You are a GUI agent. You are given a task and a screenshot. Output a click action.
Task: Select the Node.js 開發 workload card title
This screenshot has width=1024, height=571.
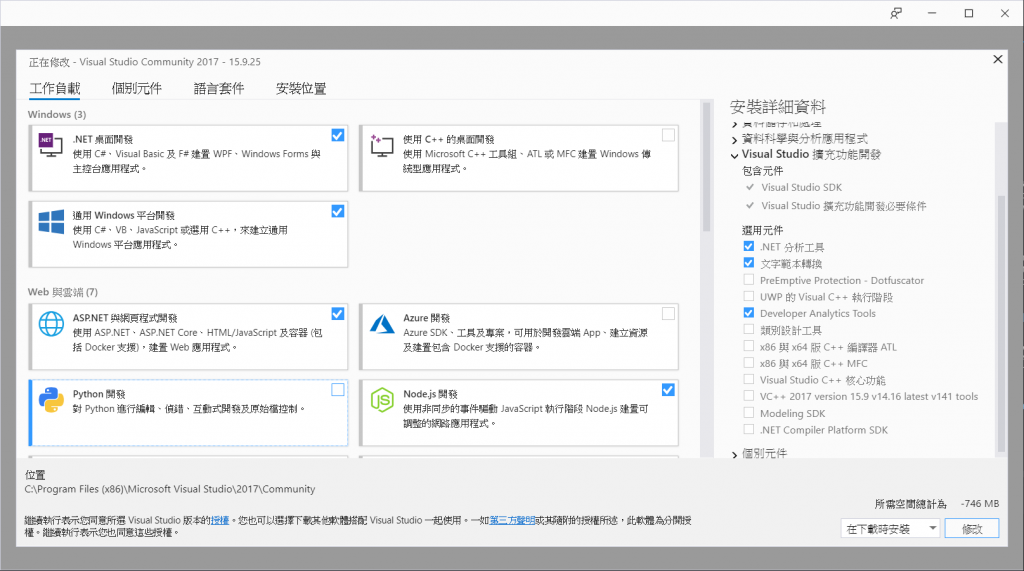430,394
